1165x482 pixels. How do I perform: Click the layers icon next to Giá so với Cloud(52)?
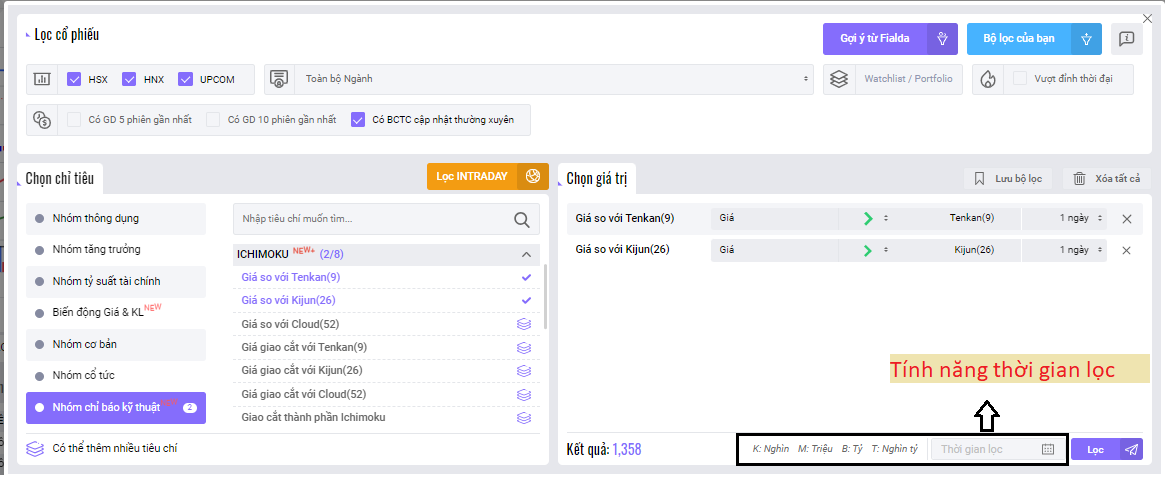[523, 324]
